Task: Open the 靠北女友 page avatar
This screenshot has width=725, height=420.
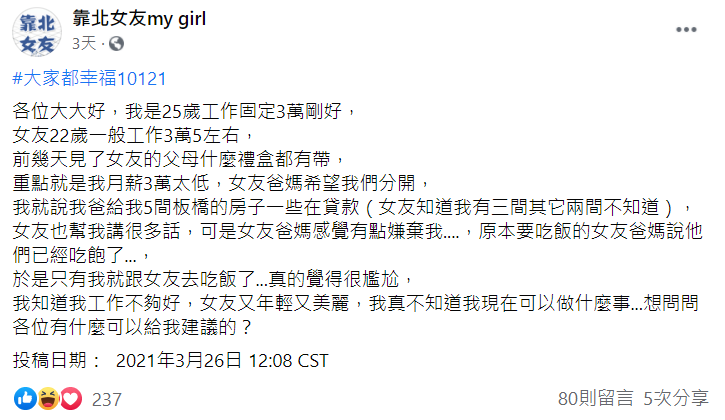Action: click(37, 32)
